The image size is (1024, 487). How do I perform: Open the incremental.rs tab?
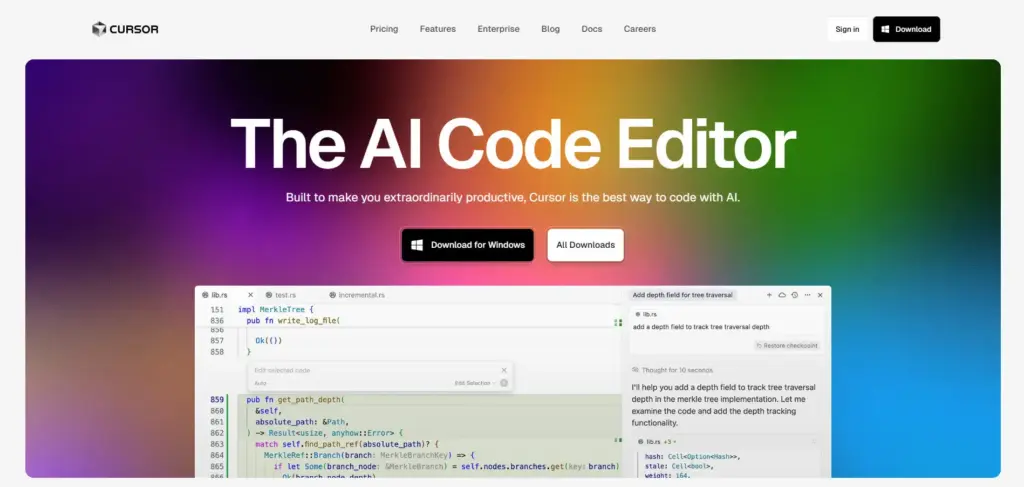pyautogui.click(x=356, y=295)
